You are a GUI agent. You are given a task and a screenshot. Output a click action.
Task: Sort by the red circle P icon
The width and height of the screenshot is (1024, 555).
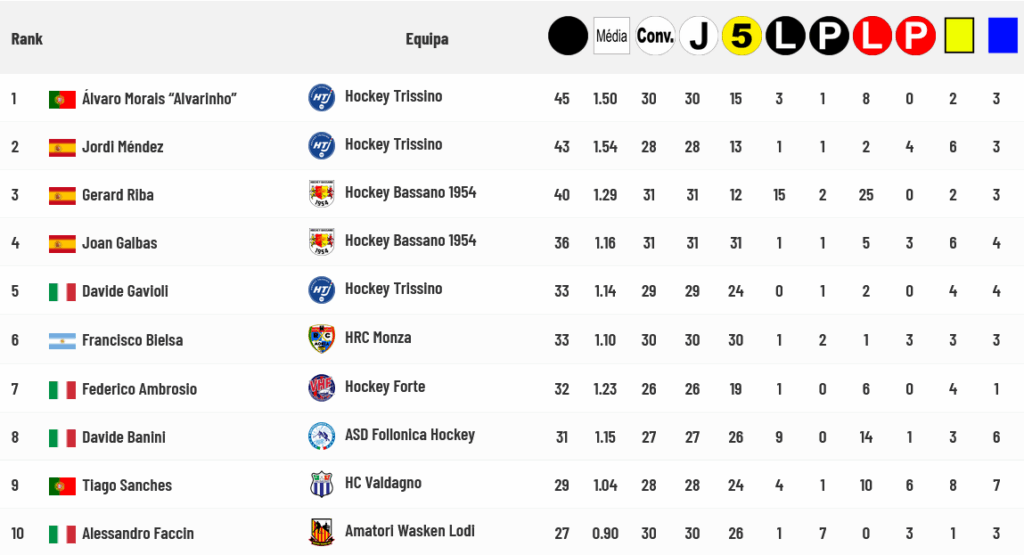point(915,36)
